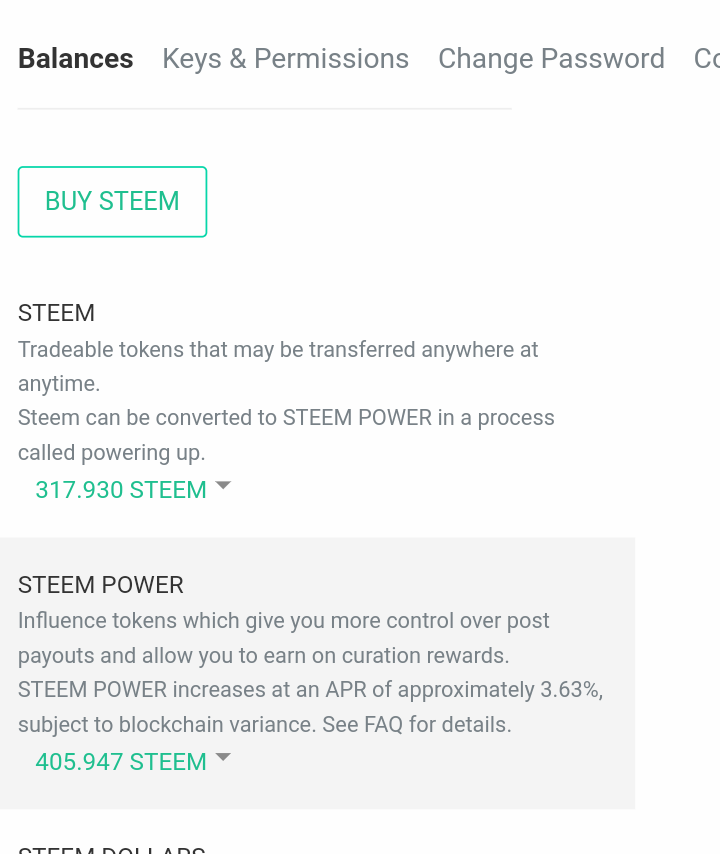Click the STEEM POWER section heading
Image resolution: width=720 pixels, height=854 pixels.
point(101,585)
